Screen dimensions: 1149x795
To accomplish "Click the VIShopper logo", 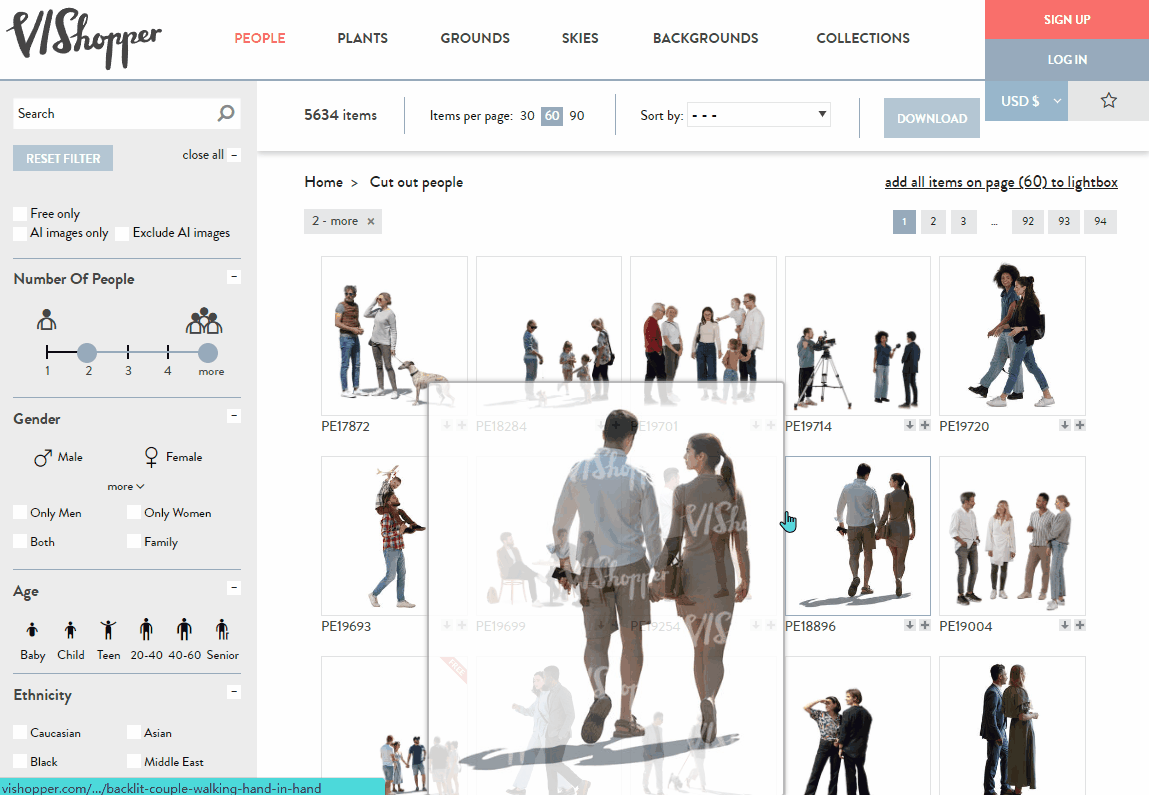I will 84,38.
